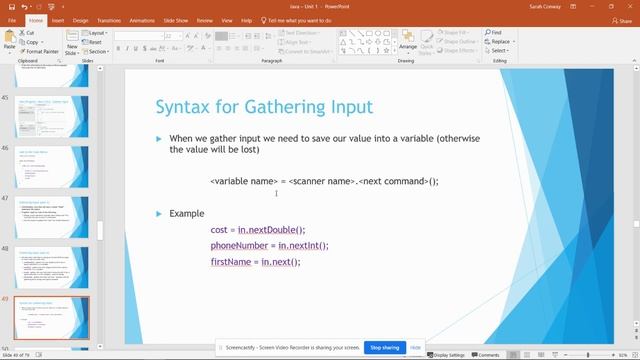Click the Tell me what you want search box
The width and height of the screenshot is (640, 360).
click(296, 20)
